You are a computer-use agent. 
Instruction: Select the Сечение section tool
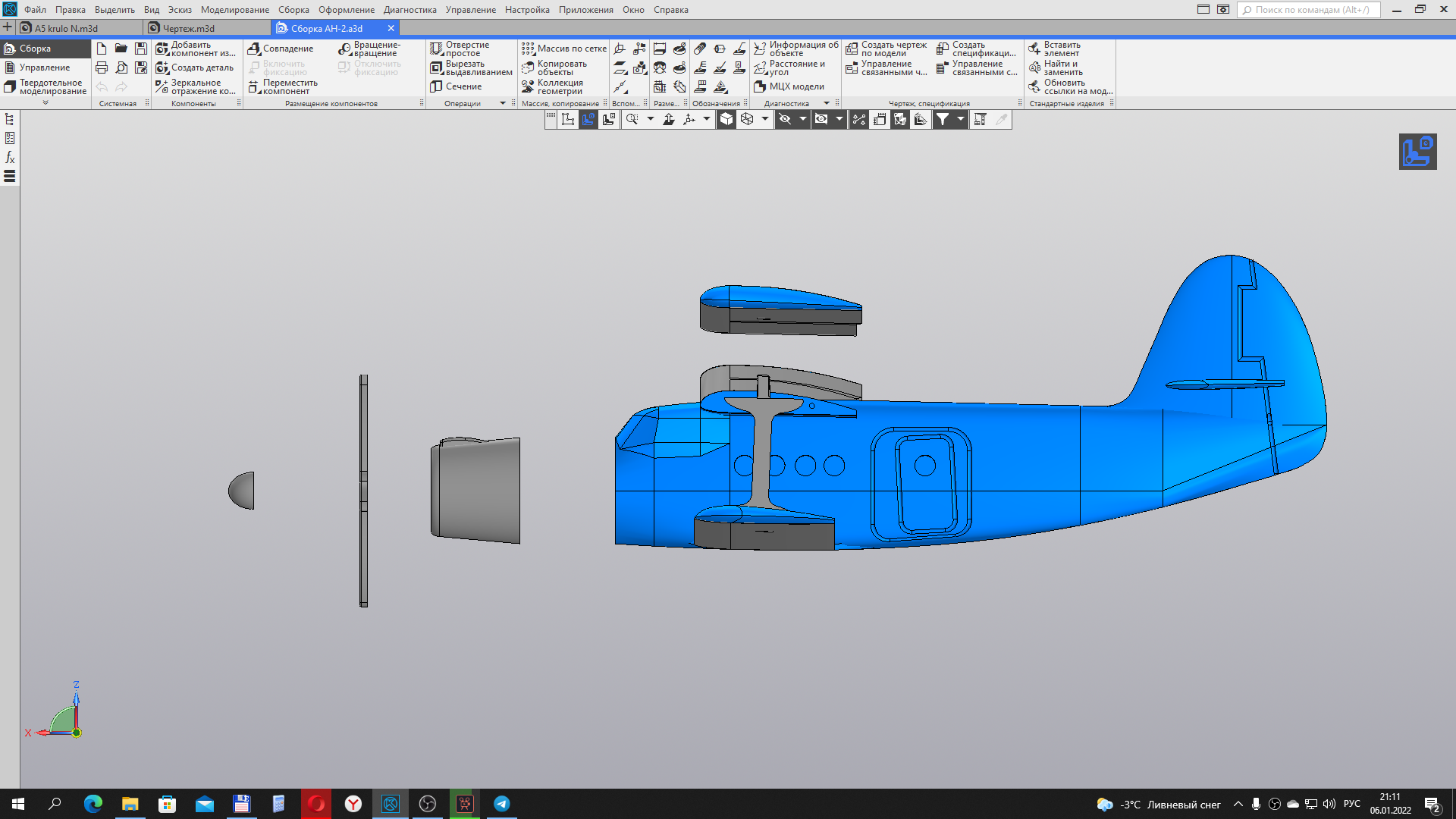tap(456, 86)
